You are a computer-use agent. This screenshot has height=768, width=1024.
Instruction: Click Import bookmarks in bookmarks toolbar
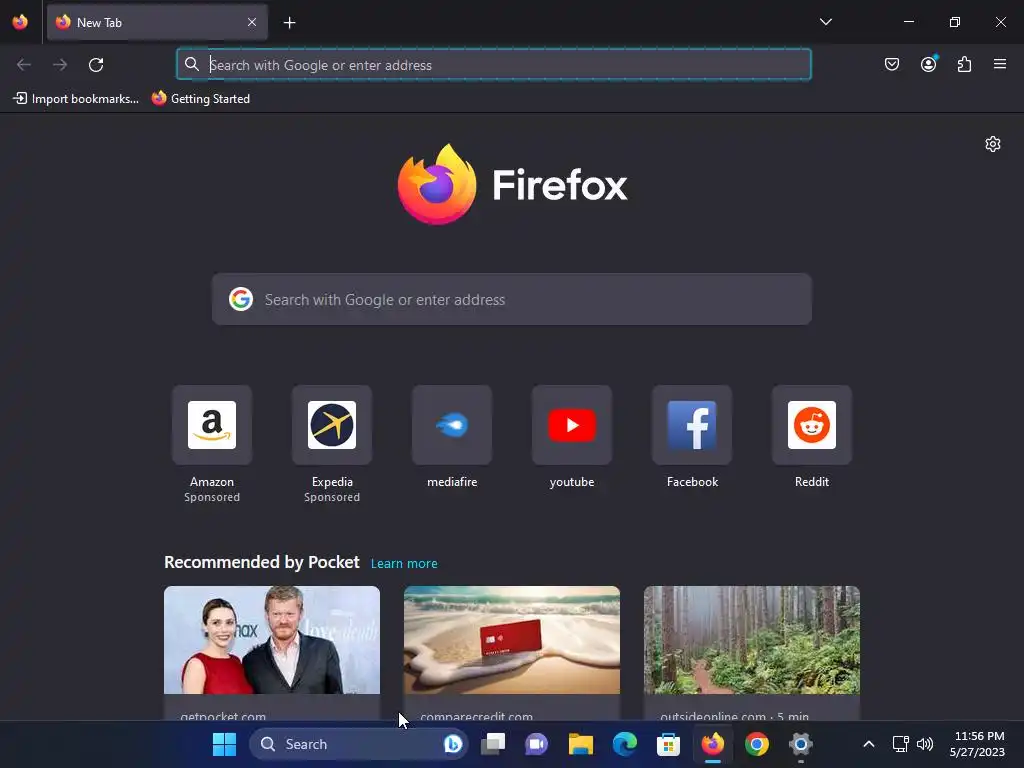[76, 99]
